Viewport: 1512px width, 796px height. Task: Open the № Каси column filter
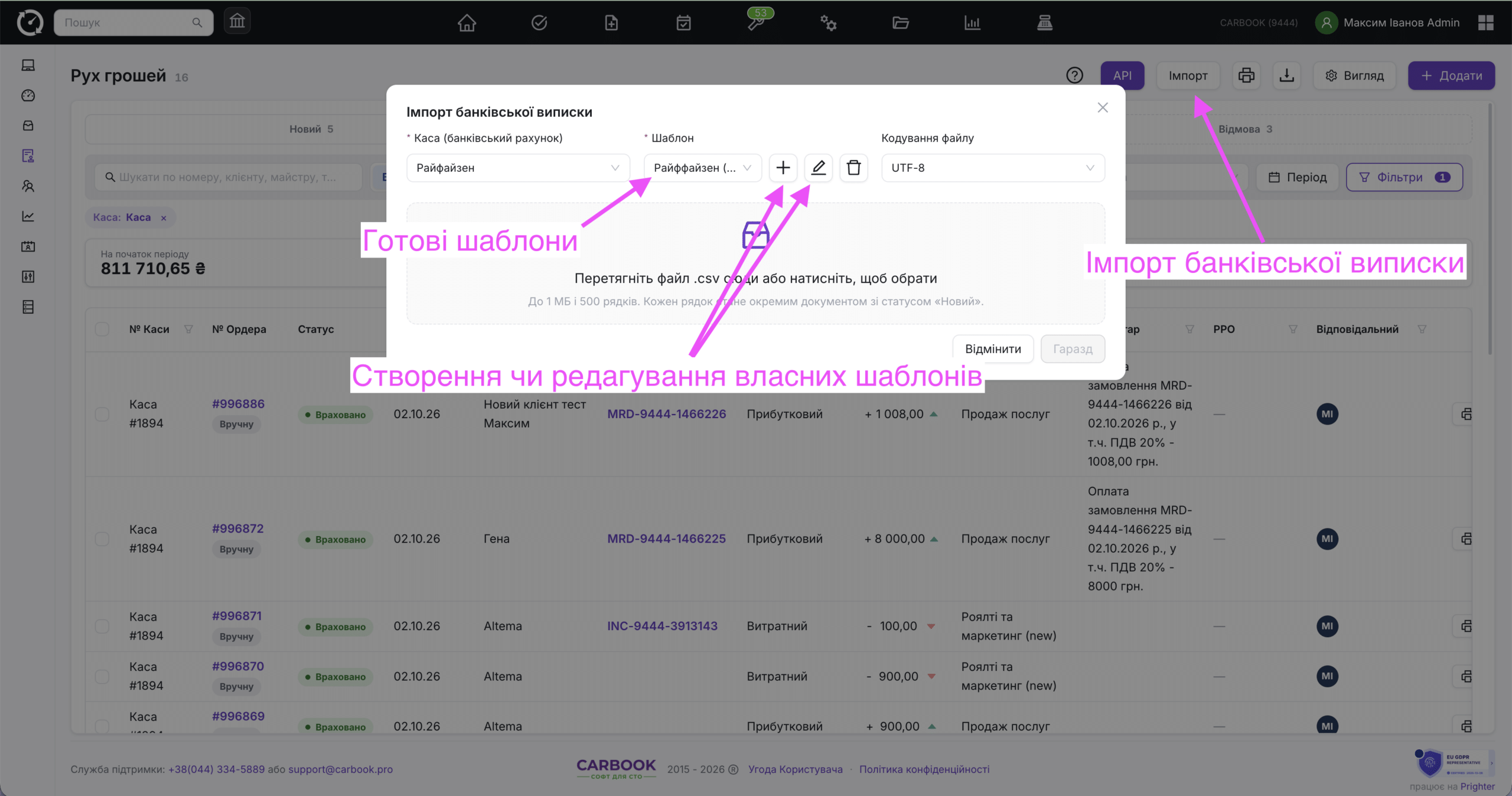188,329
